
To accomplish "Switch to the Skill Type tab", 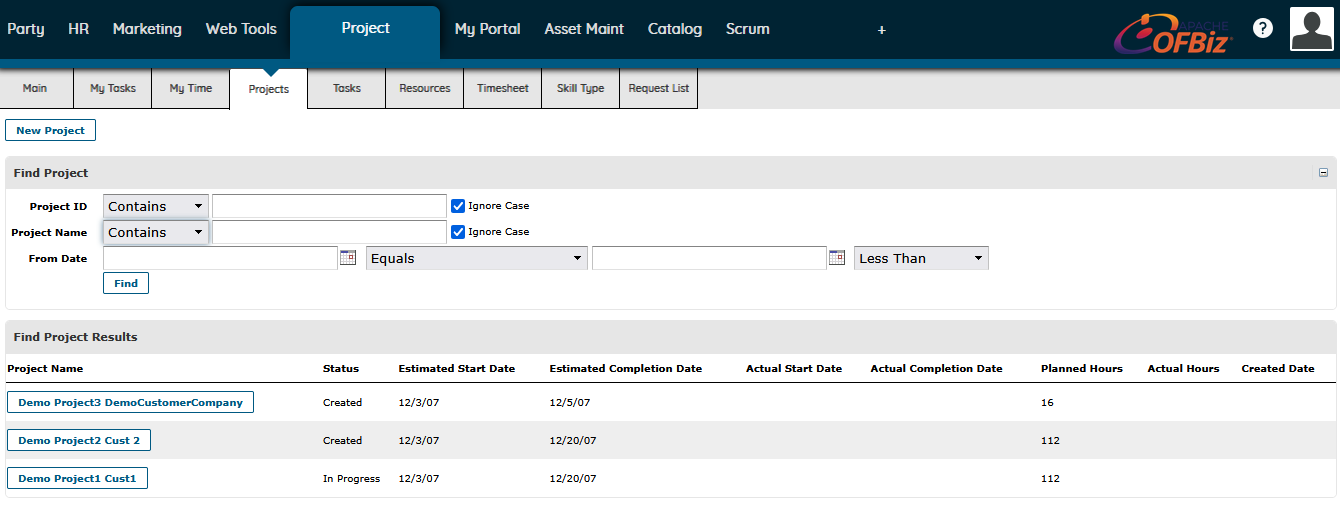I will point(581,88).
